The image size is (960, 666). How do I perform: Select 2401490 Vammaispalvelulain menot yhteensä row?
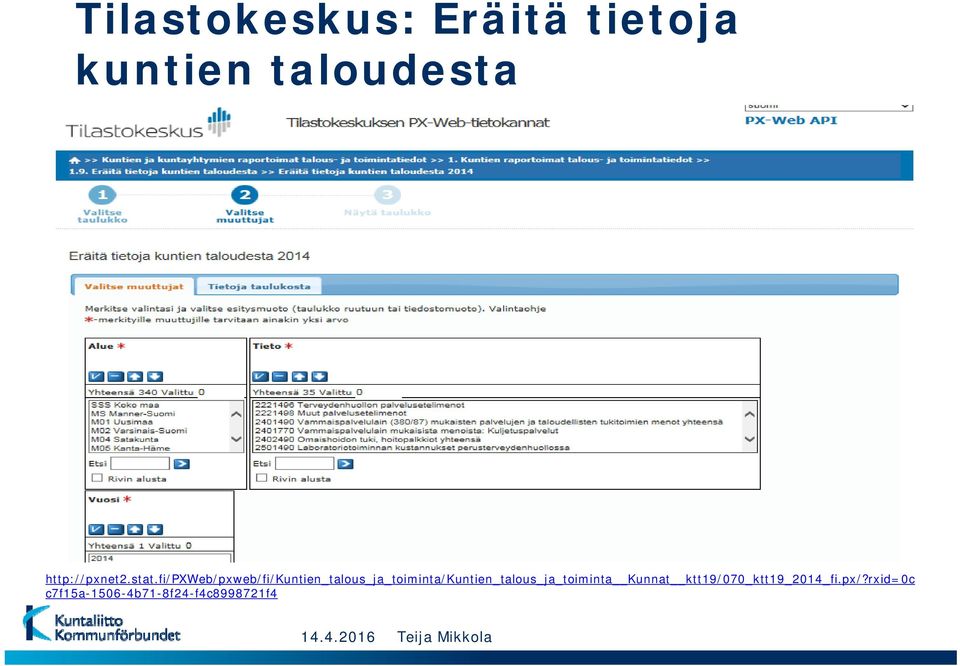497,422
